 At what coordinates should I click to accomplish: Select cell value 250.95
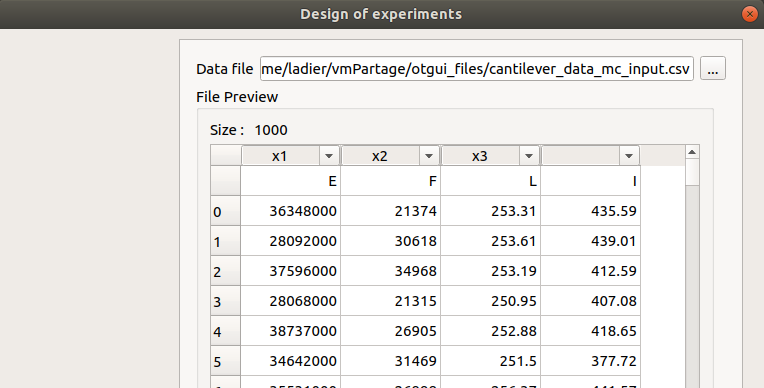pos(491,301)
